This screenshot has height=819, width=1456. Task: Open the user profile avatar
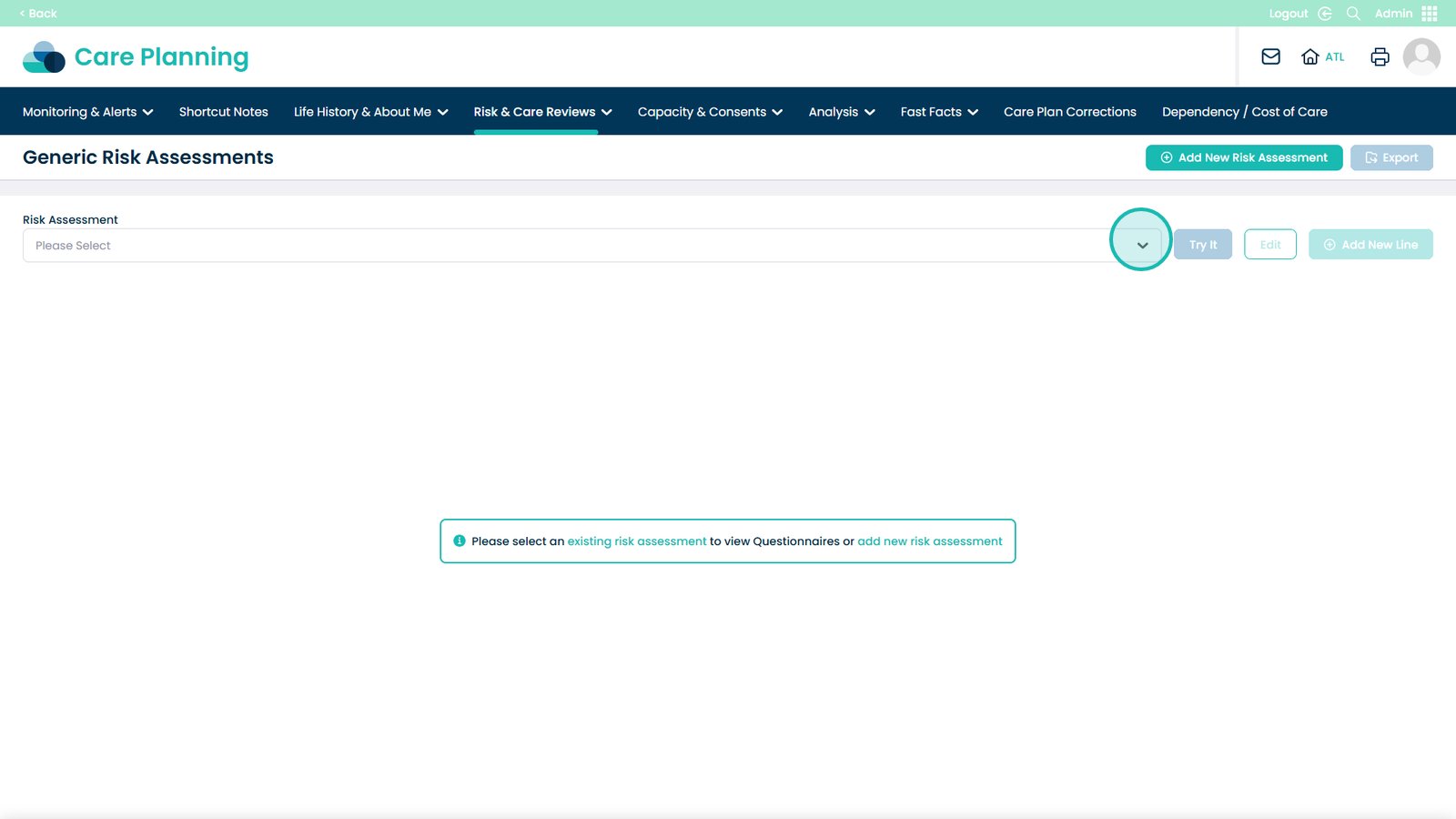pos(1421,56)
